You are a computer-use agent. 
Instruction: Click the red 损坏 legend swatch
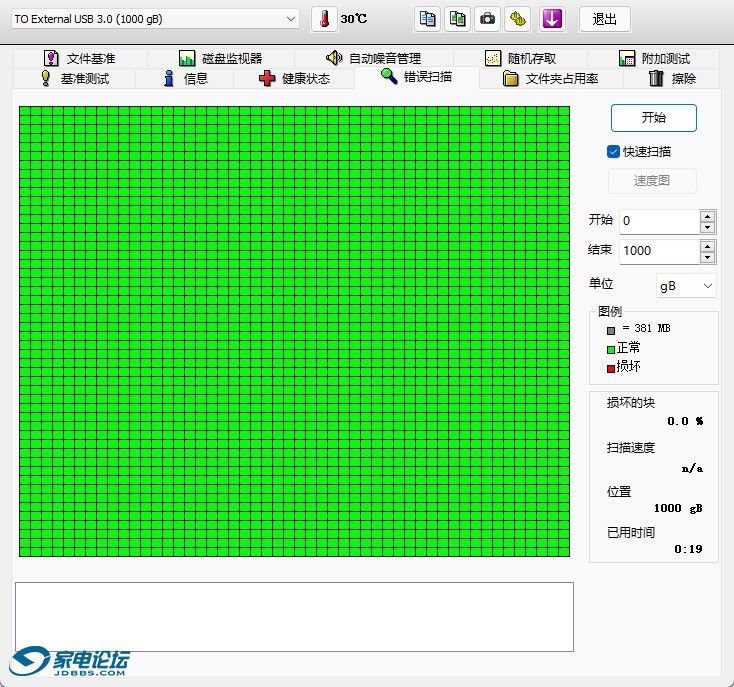coord(610,368)
